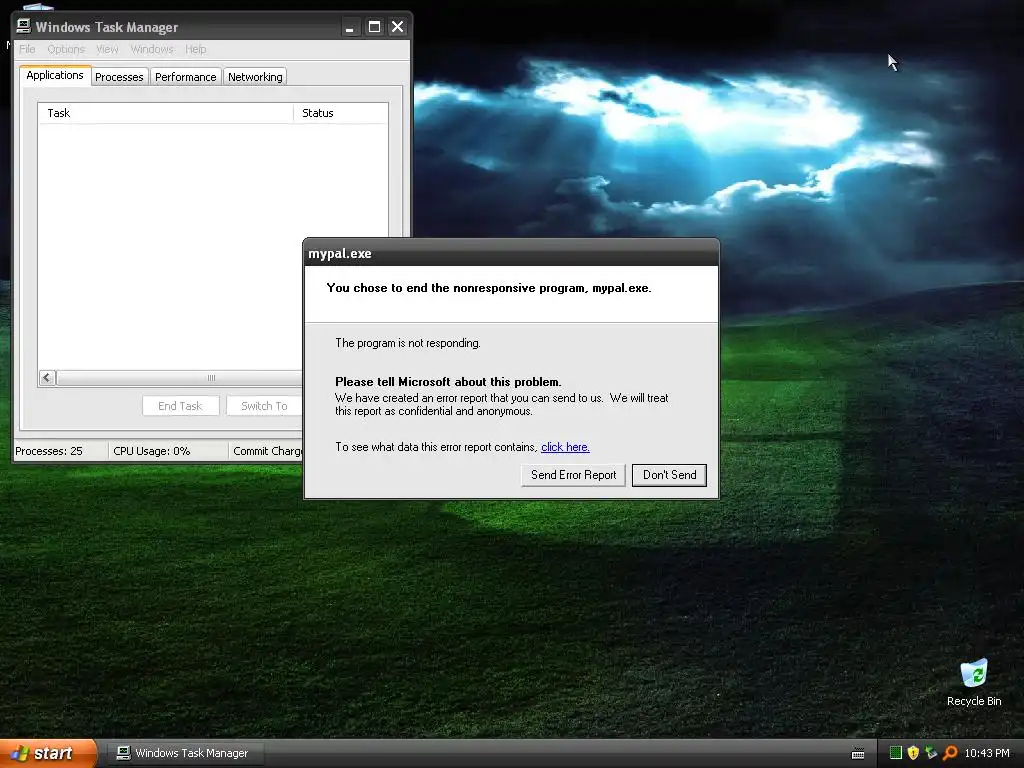This screenshot has height=768, width=1024.
Task: Open the Performance tab
Action: click(185, 76)
